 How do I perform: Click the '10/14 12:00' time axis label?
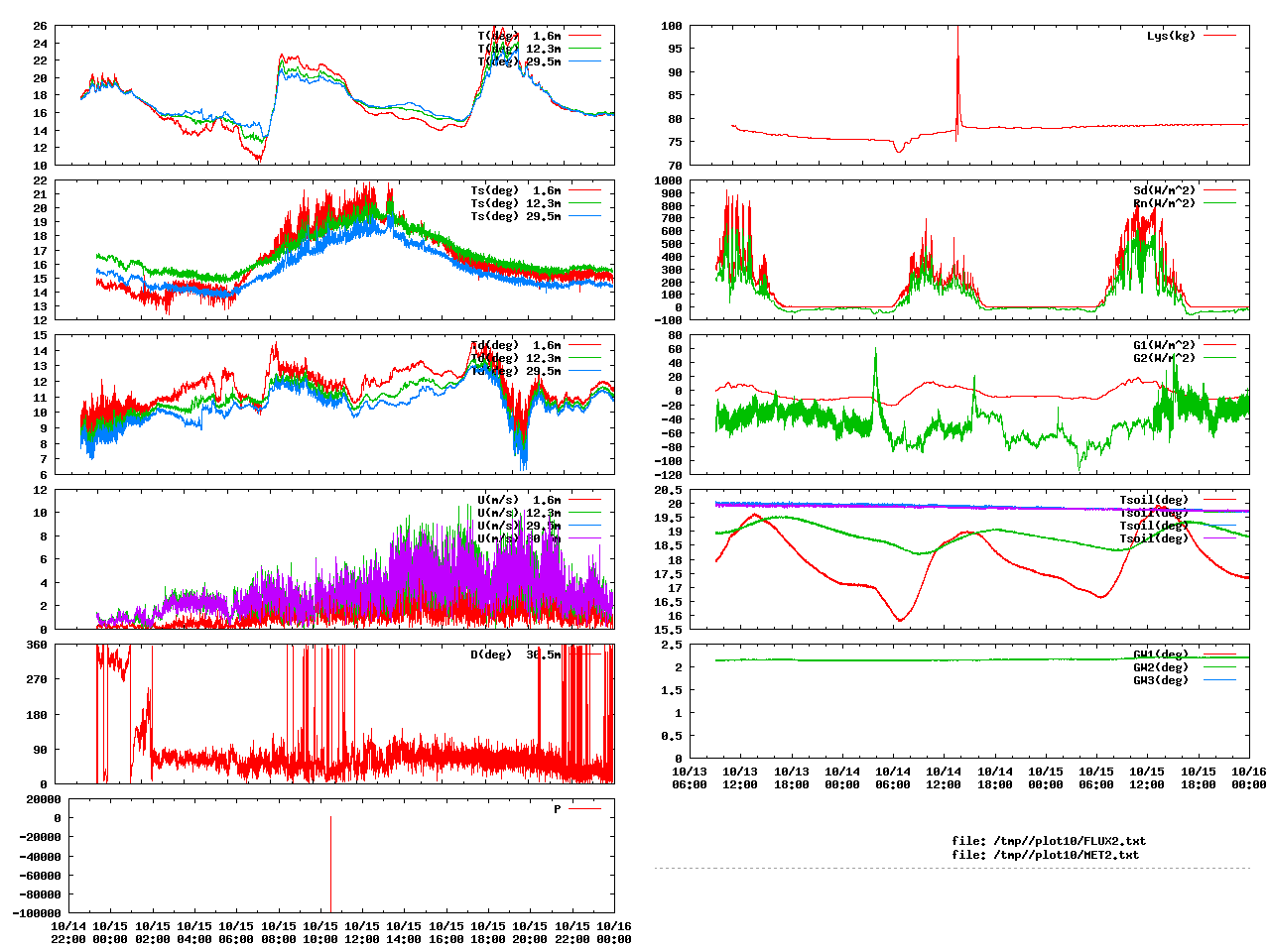[944, 777]
